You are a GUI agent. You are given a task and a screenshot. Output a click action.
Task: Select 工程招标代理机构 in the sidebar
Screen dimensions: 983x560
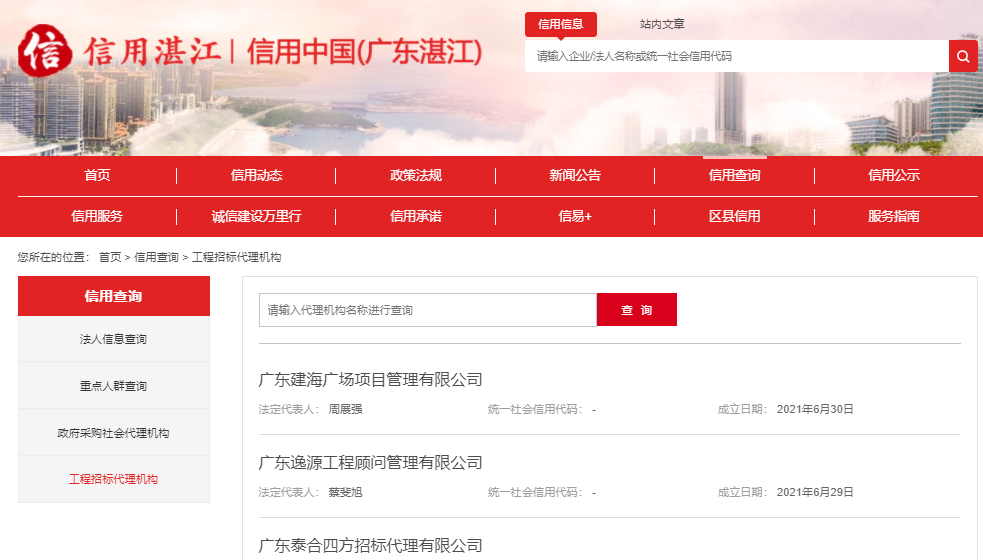[x=113, y=479]
